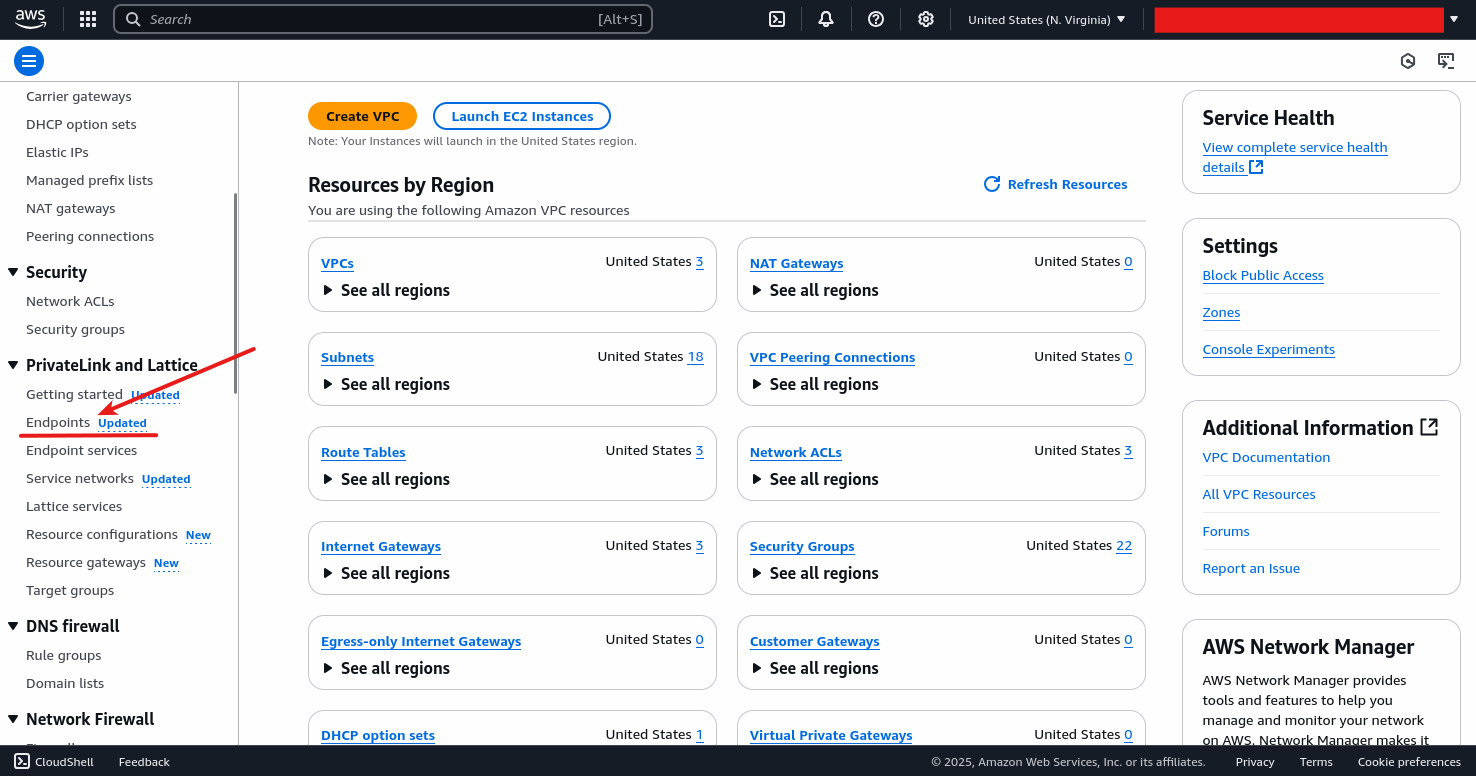This screenshot has height=776, width=1476.
Task: Expand See all regions under VPCs
Action: (x=385, y=290)
